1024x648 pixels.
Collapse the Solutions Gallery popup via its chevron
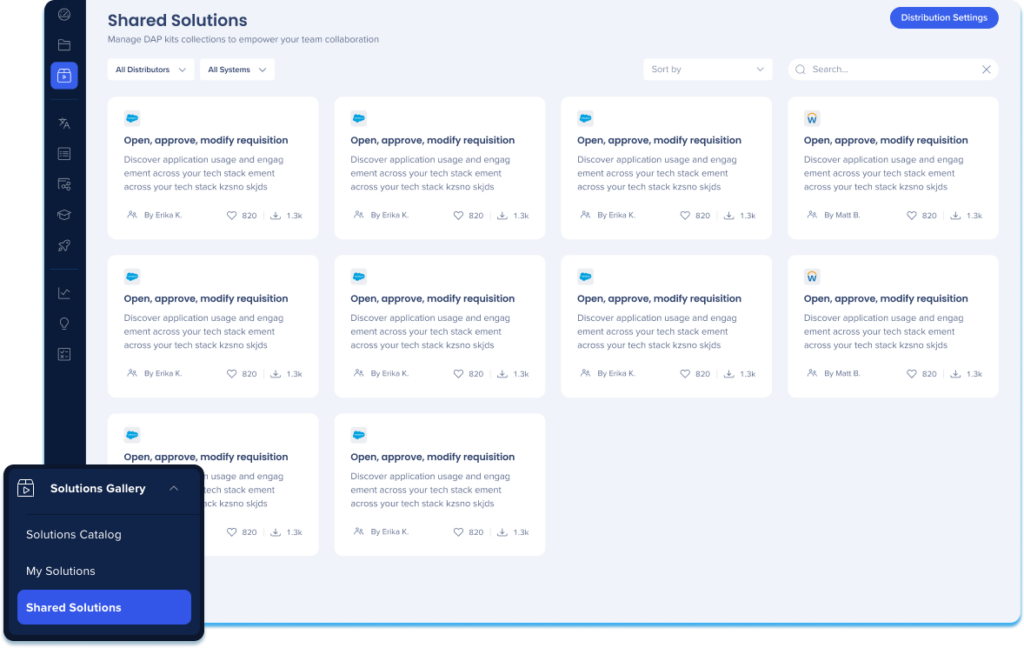coord(173,488)
